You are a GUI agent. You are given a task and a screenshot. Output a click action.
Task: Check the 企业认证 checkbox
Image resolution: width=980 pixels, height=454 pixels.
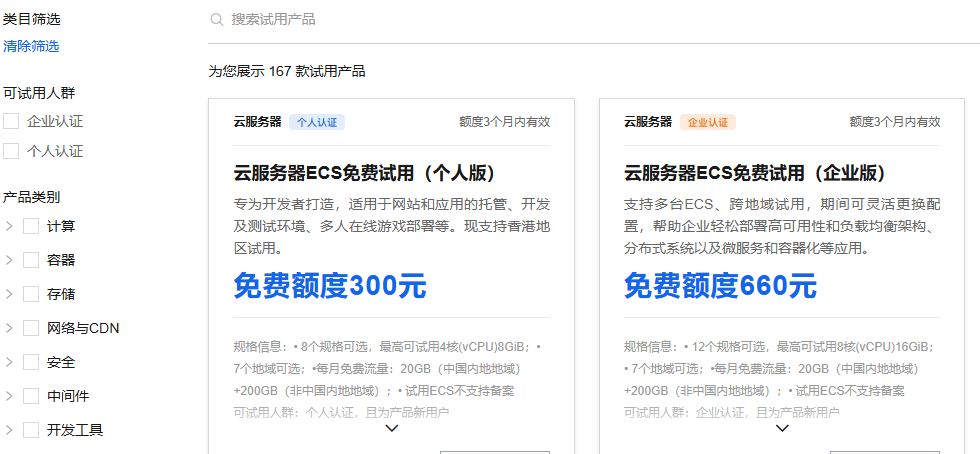(12, 121)
